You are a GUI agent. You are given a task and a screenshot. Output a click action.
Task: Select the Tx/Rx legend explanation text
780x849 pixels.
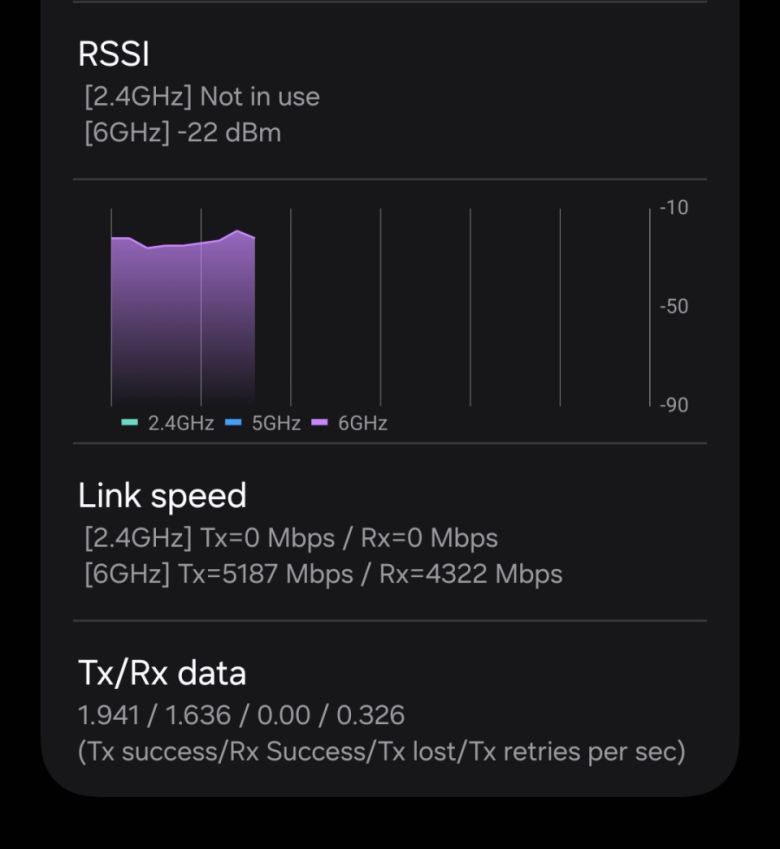(x=383, y=751)
